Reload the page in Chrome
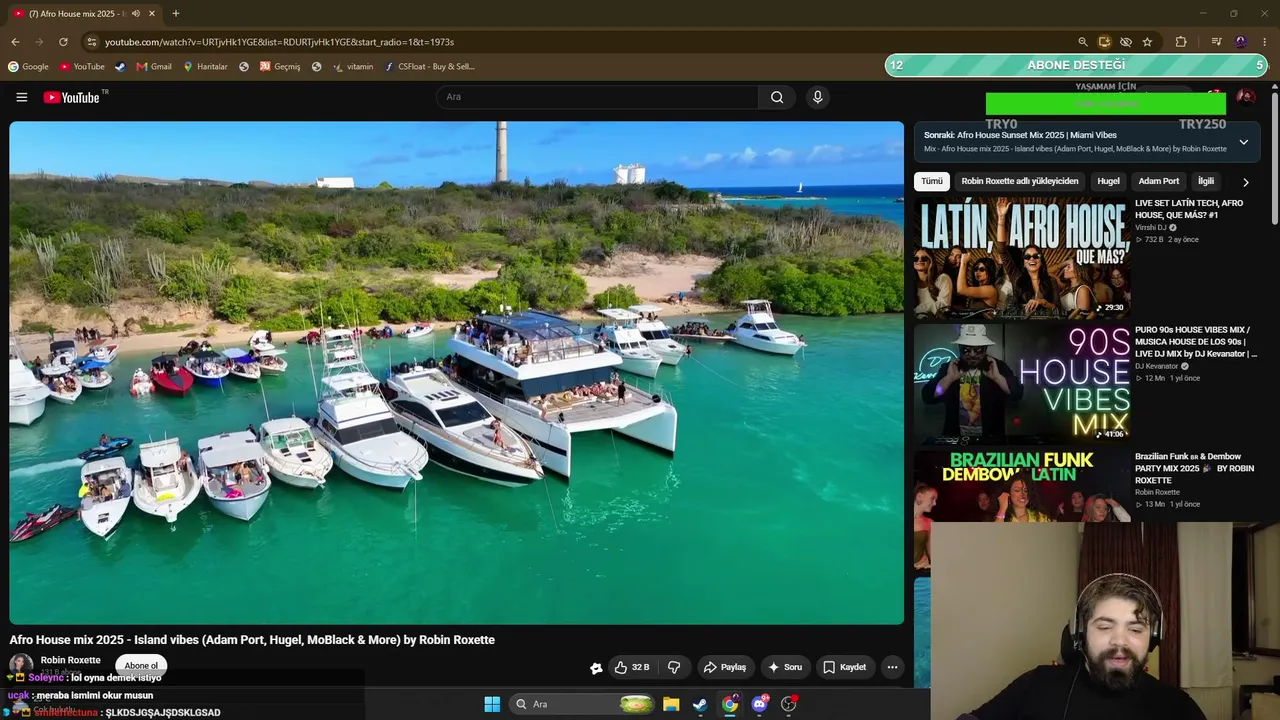Screen dimensions: 1280x720 (63, 42)
